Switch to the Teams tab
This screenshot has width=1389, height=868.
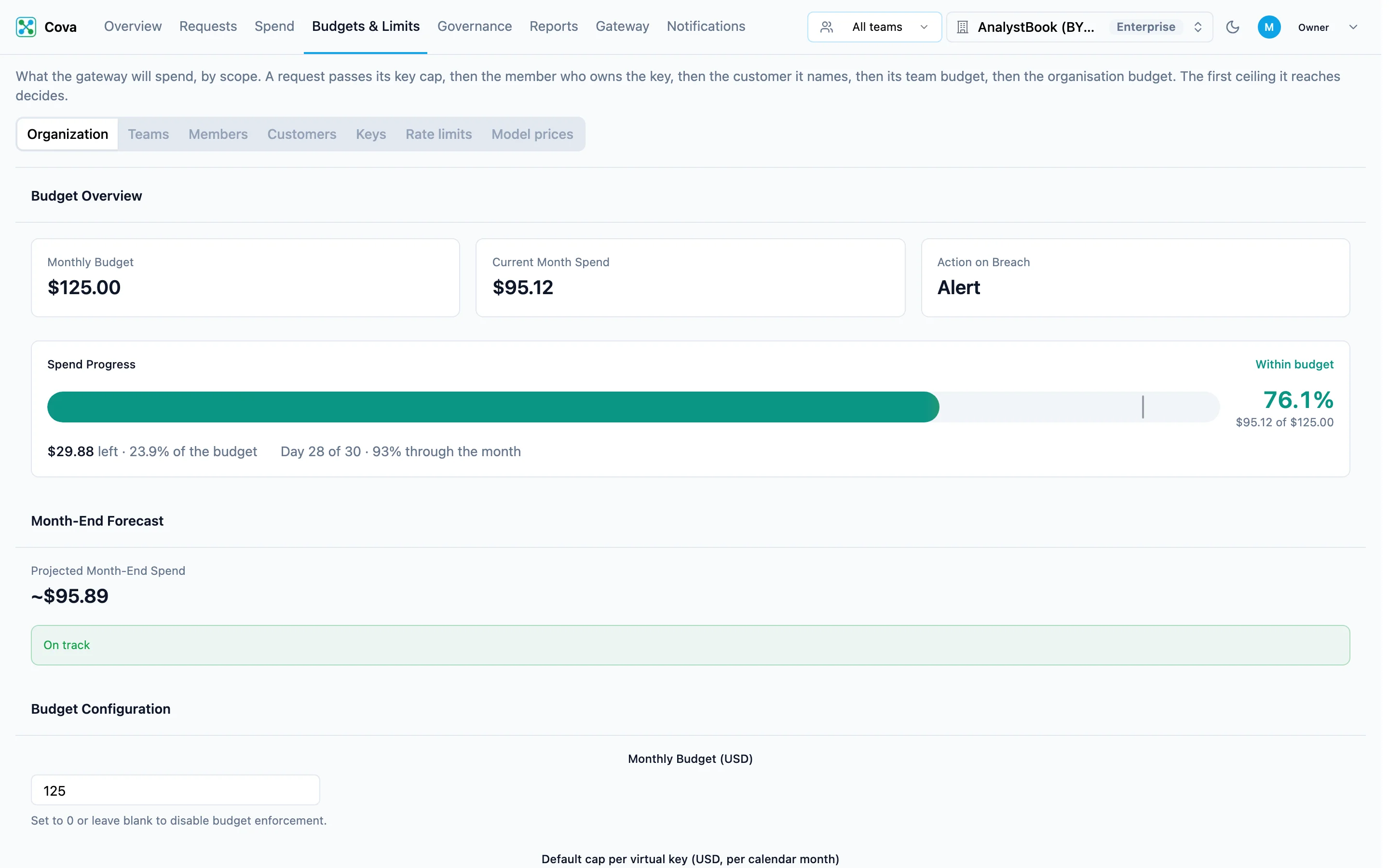coord(148,135)
